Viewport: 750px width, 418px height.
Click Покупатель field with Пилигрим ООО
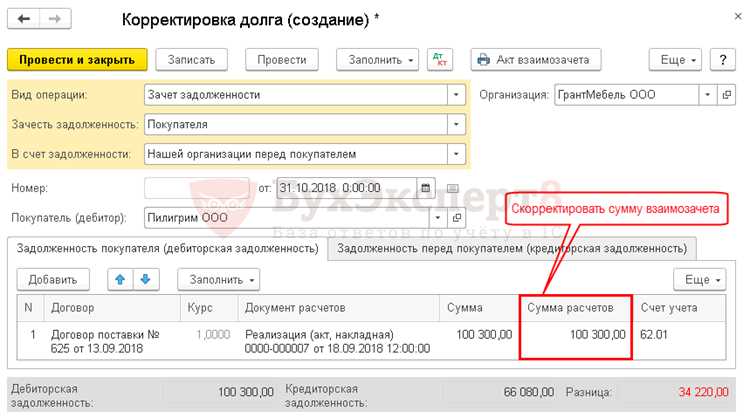[287, 218]
